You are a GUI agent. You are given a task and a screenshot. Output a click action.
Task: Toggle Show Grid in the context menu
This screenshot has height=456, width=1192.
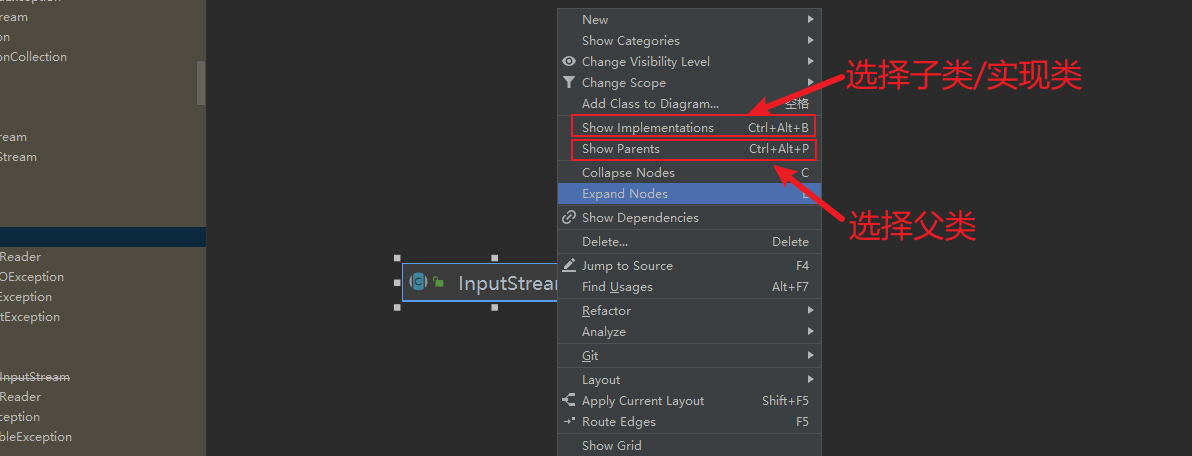pyautogui.click(x=612, y=446)
